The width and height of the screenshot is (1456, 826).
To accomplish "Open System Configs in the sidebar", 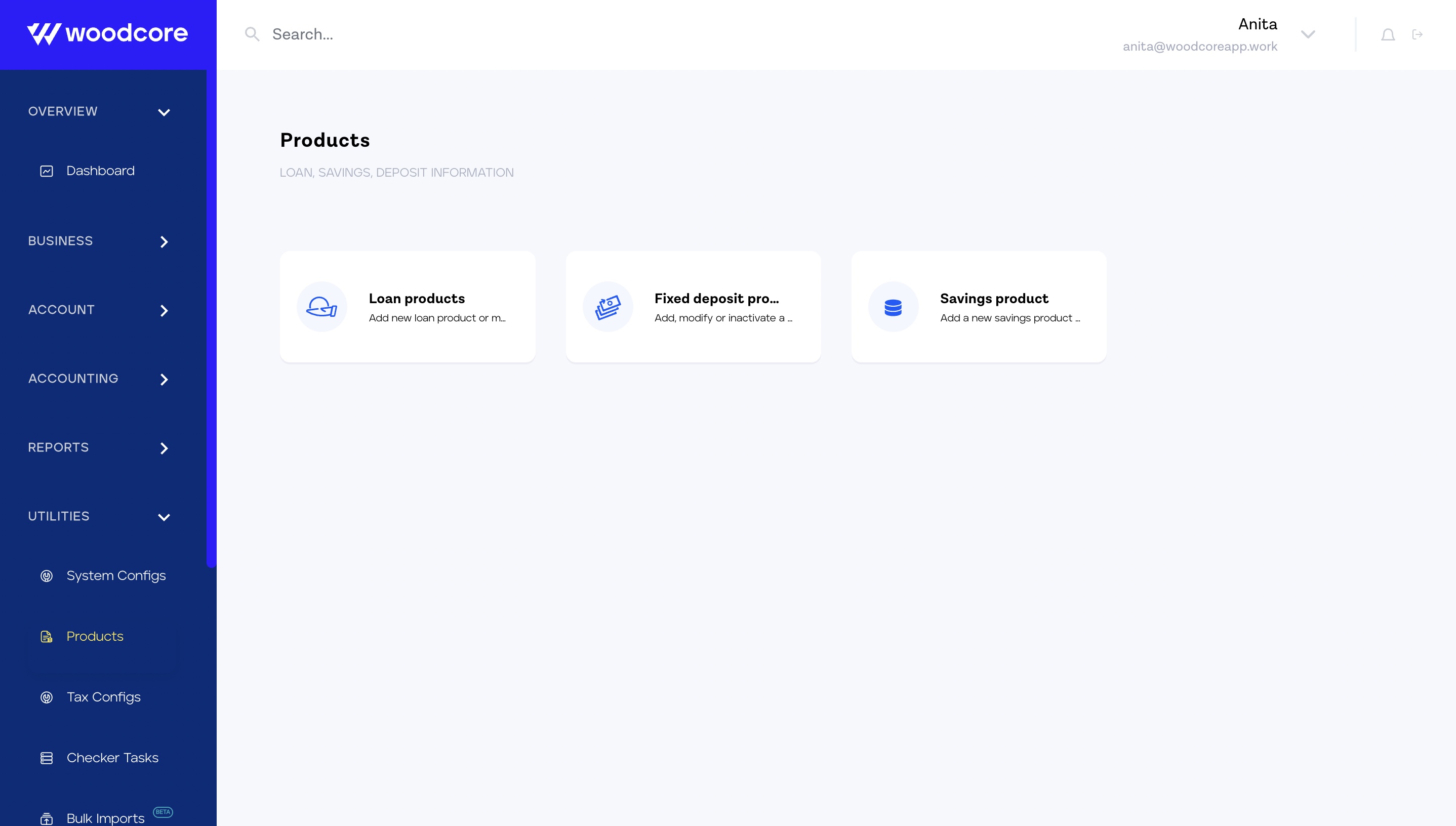I will 116,576.
